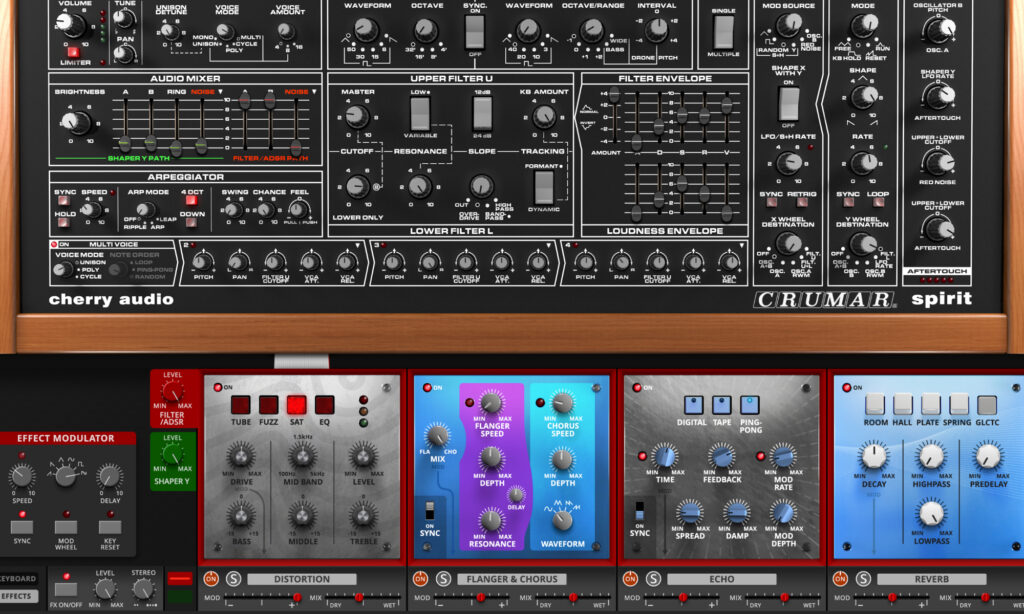Select the SHAPER Y level section

tap(172, 461)
